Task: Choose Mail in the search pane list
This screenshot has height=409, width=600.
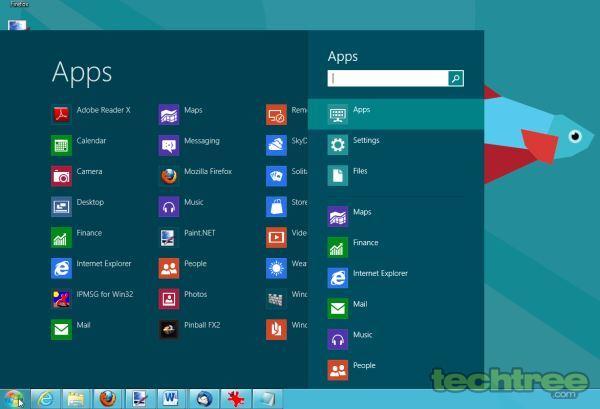Action: point(396,308)
